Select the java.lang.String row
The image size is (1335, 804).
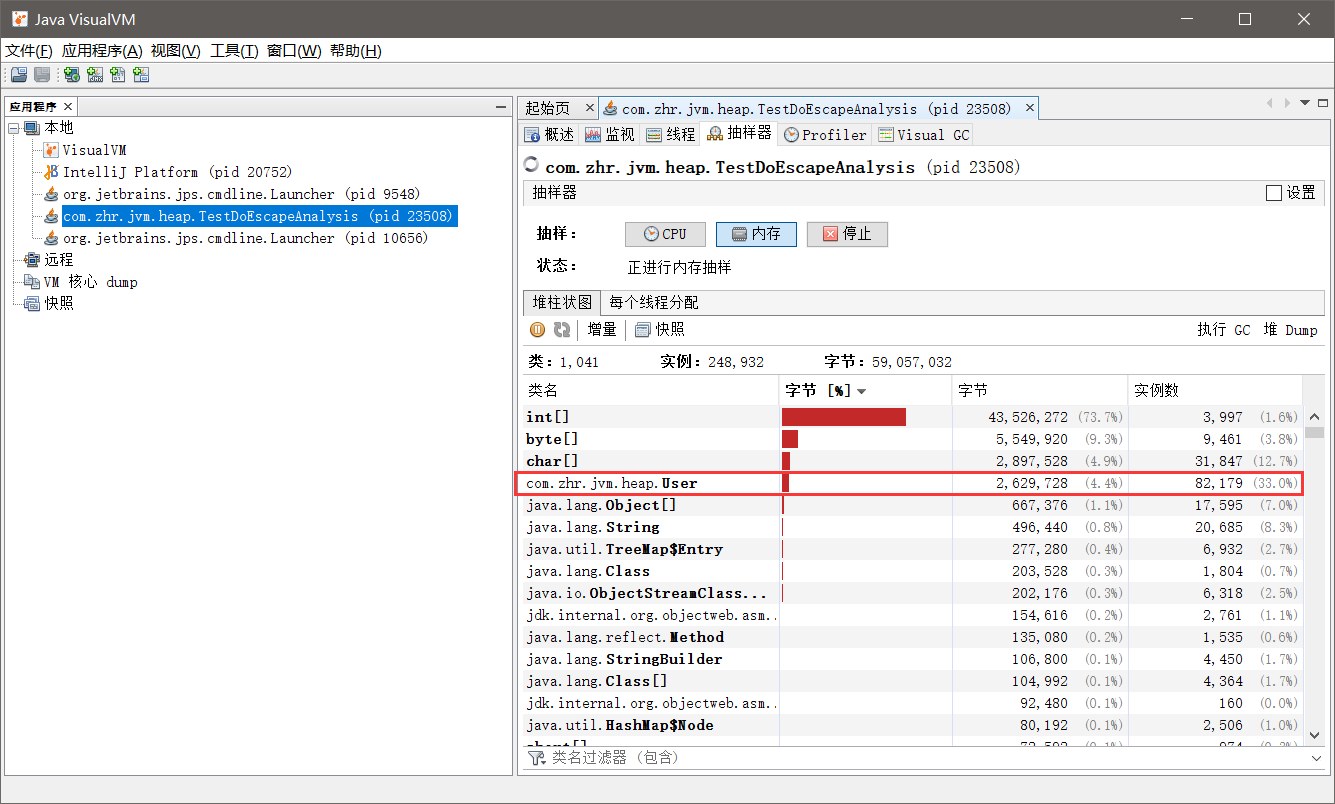(912, 527)
